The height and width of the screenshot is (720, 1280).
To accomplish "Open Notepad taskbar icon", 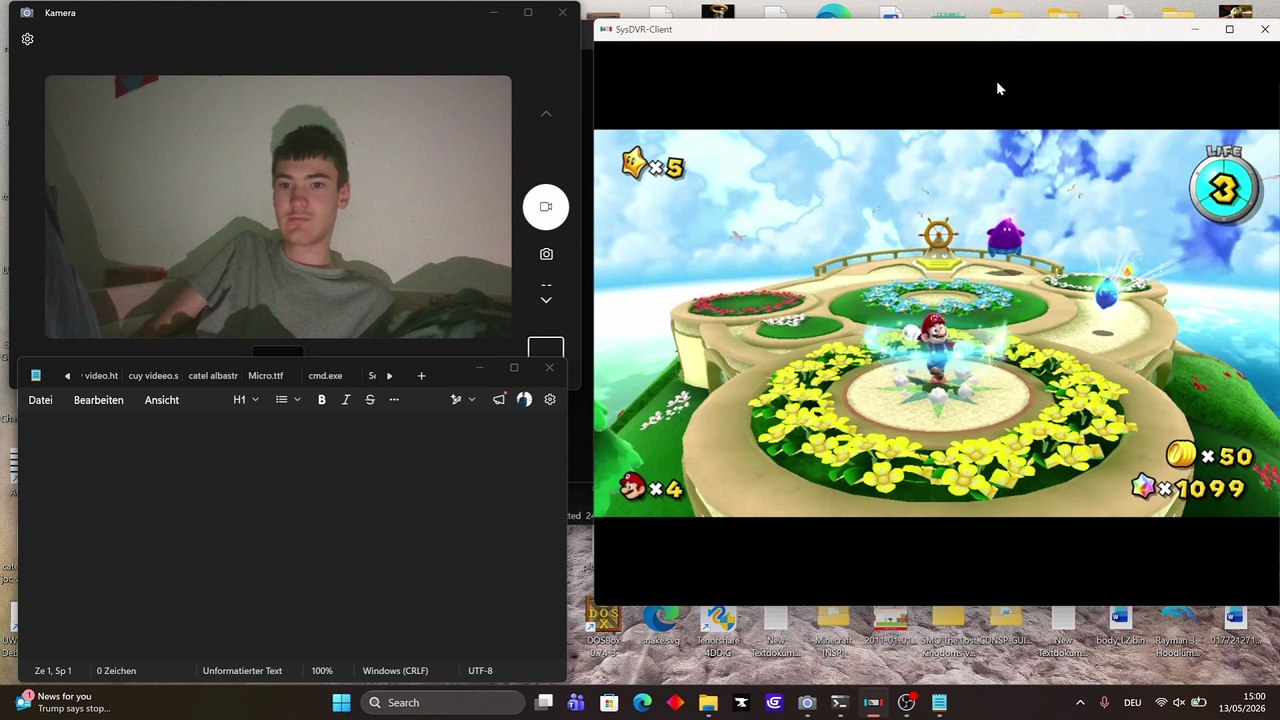I will click(939, 703).
